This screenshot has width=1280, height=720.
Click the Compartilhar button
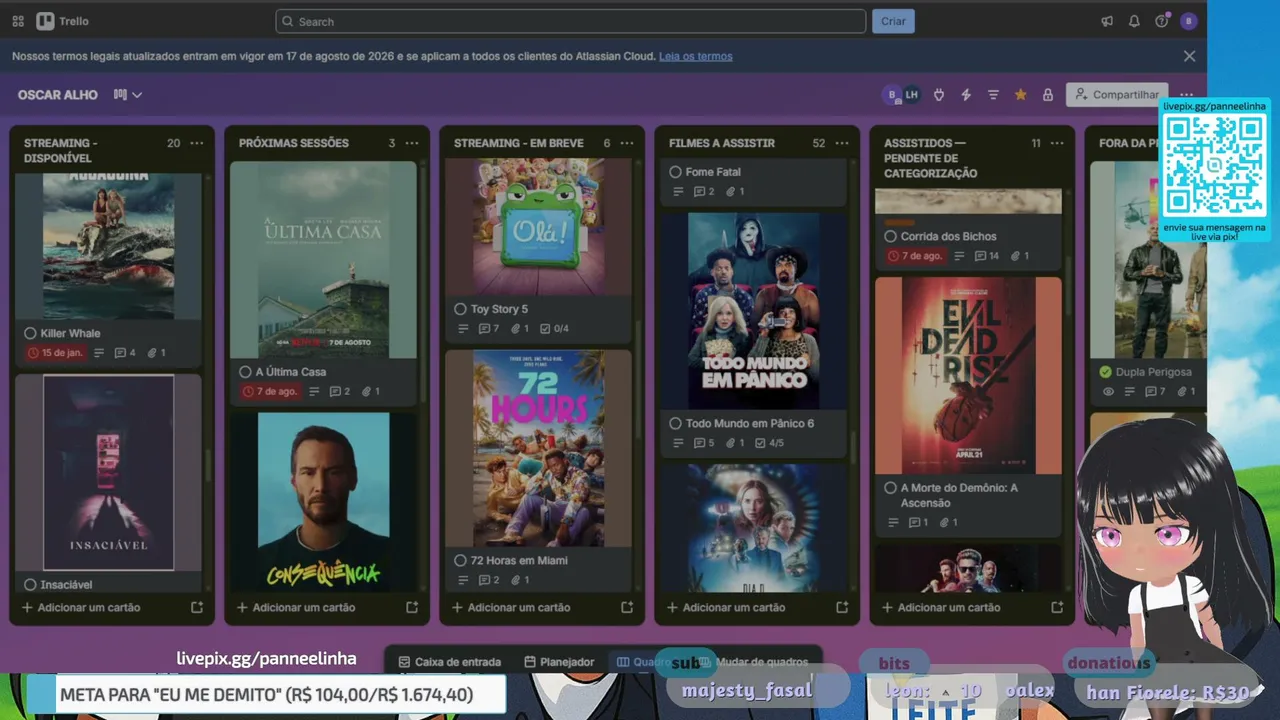pyautogui.click(x=1117, y=95)
